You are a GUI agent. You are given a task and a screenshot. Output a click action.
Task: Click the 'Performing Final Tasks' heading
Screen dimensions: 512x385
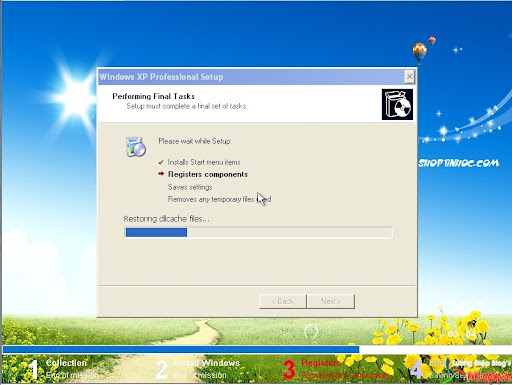153,96
